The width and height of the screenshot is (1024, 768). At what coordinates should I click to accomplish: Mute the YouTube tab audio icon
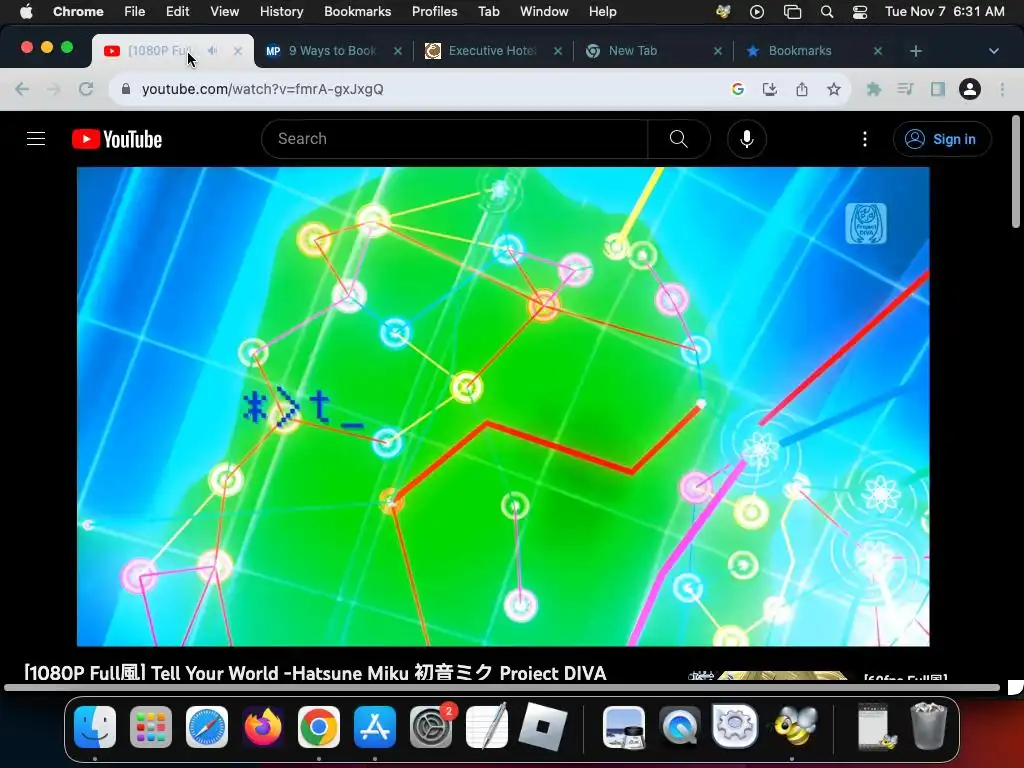click(212, 50)
